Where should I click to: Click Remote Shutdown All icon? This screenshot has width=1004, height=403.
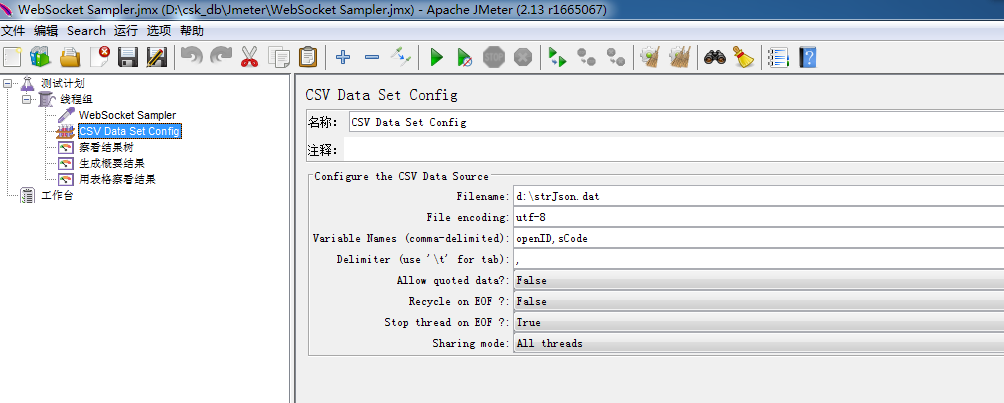(616, 57)
